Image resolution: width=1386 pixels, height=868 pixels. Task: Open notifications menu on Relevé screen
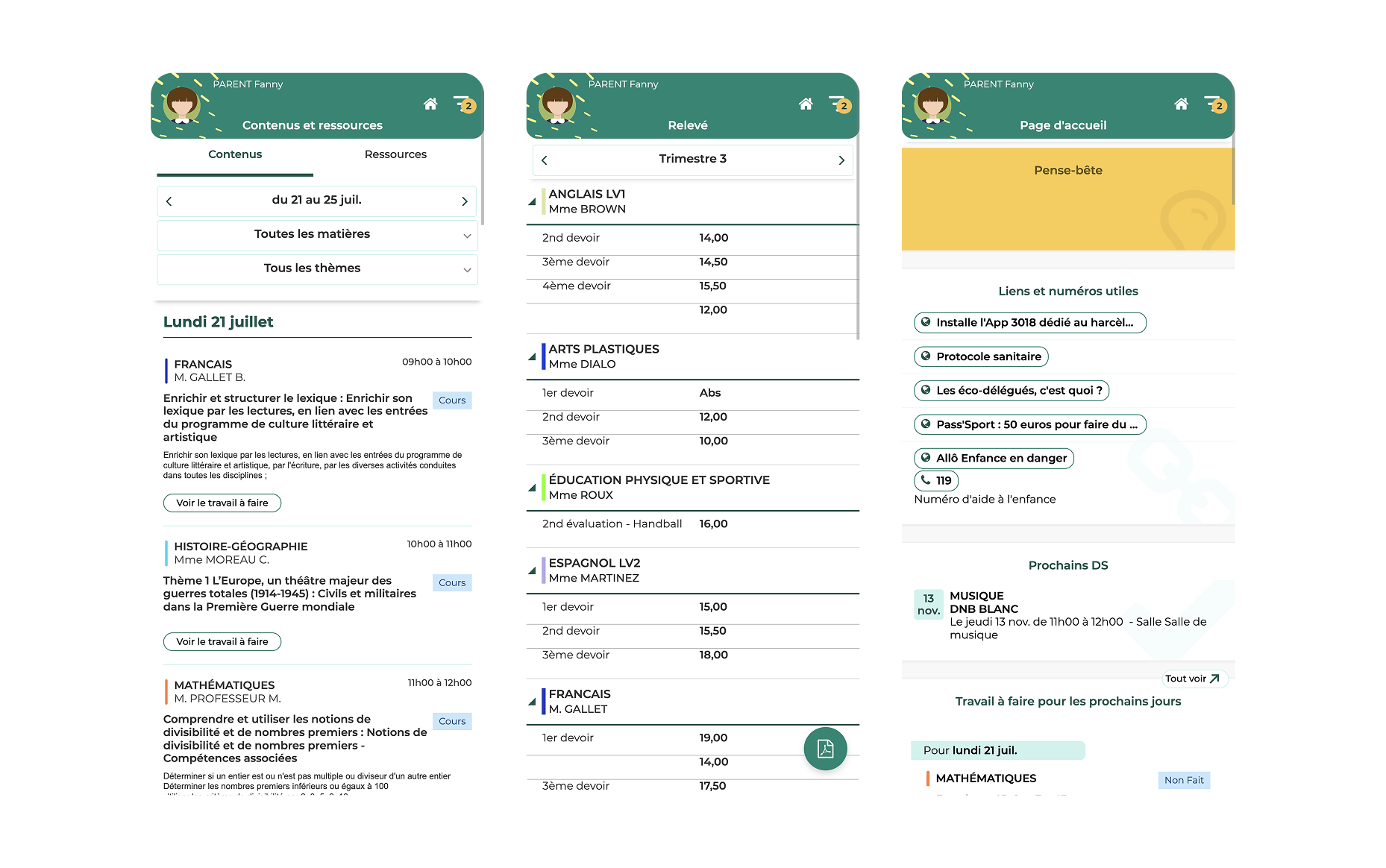tap(839, 104)
